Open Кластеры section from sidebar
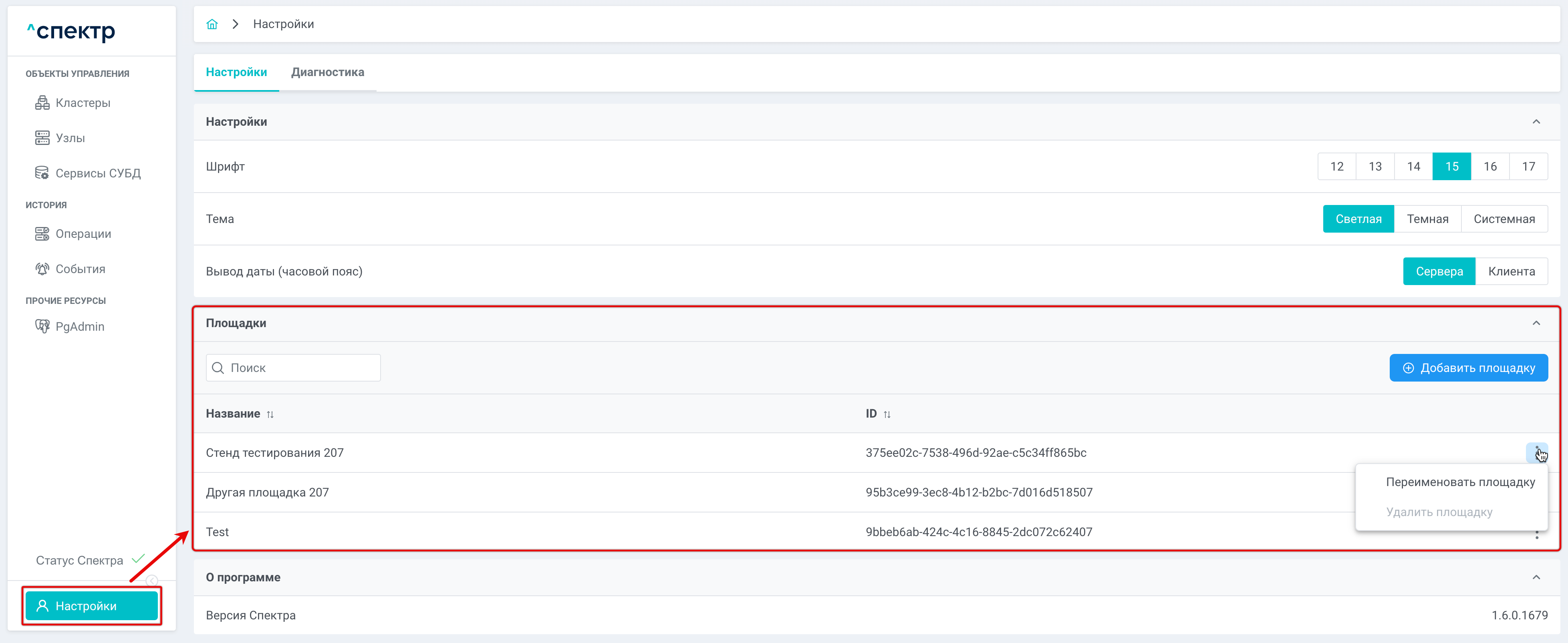1568x643 pixels. pyautogui.click(x=83, y=103)
